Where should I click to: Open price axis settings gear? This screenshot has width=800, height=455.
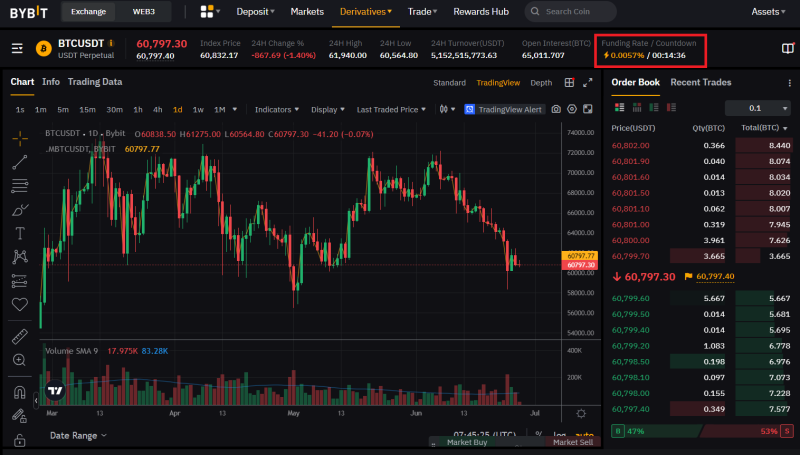tap(581, 414)
